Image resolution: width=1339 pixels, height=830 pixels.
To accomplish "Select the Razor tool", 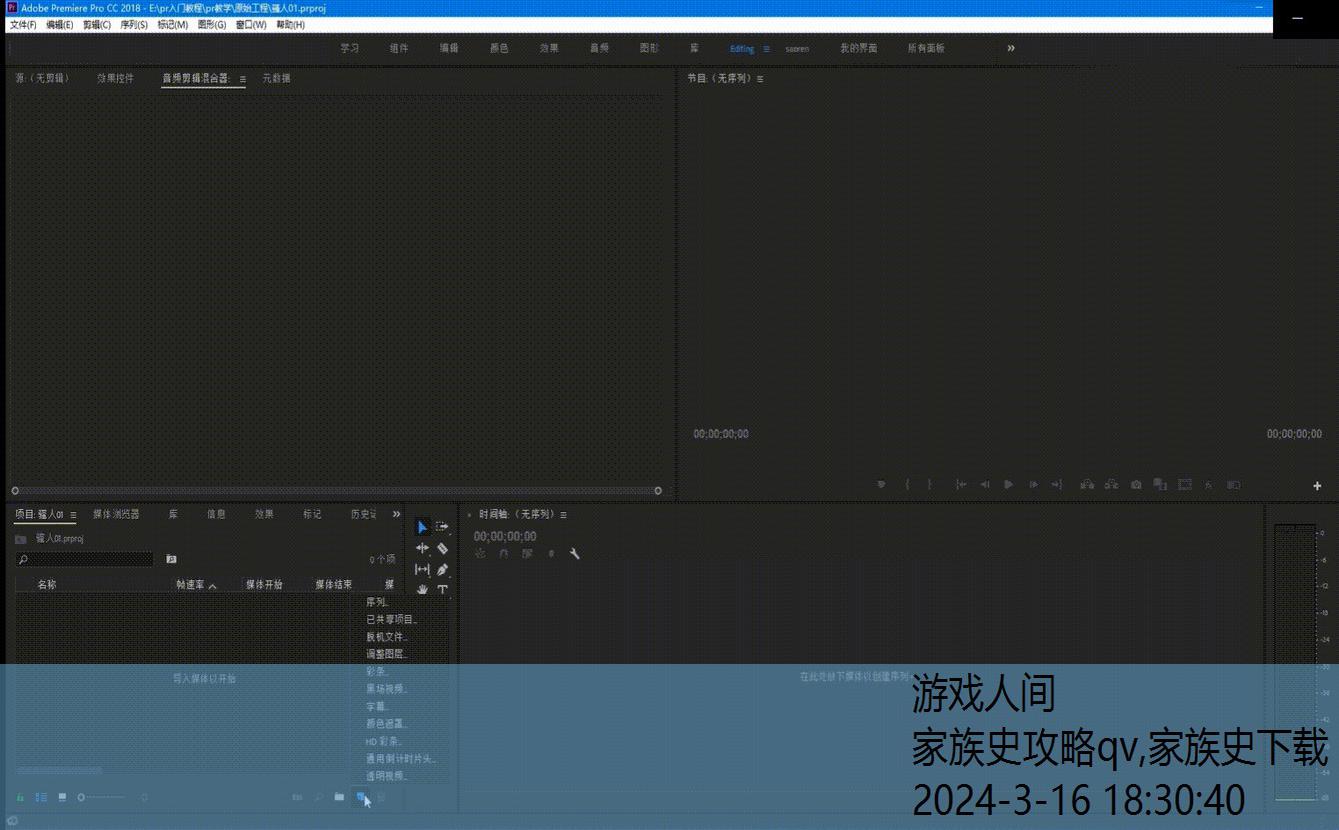I will coord(442,548).
